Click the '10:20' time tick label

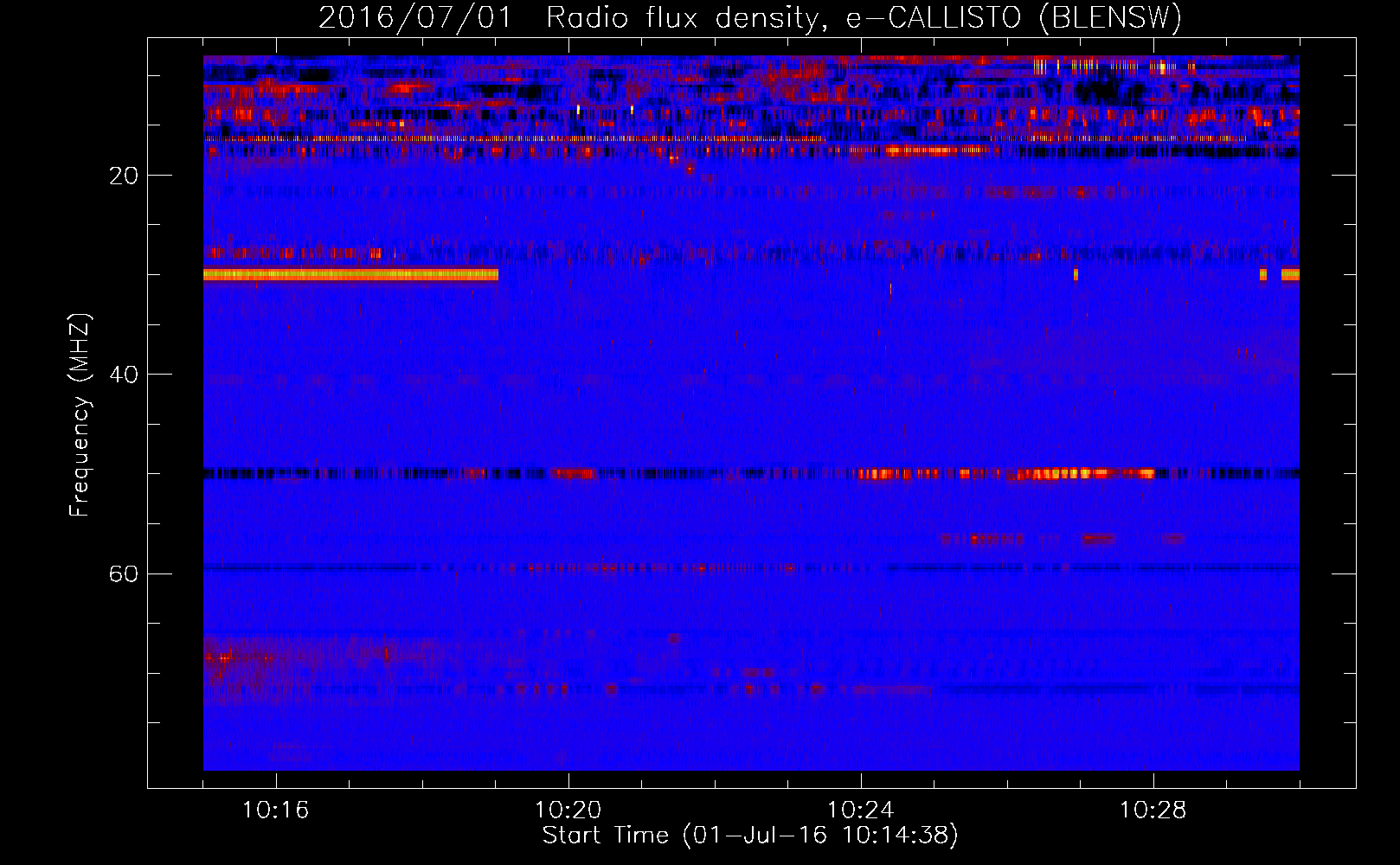[x=568, y=811]
